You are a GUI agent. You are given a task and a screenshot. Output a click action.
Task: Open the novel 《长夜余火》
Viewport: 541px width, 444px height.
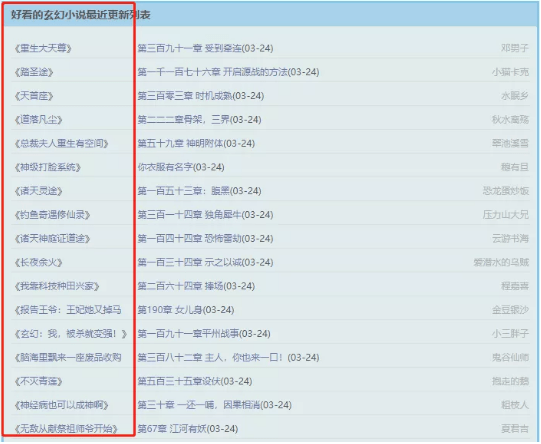[x=38, y=263]
